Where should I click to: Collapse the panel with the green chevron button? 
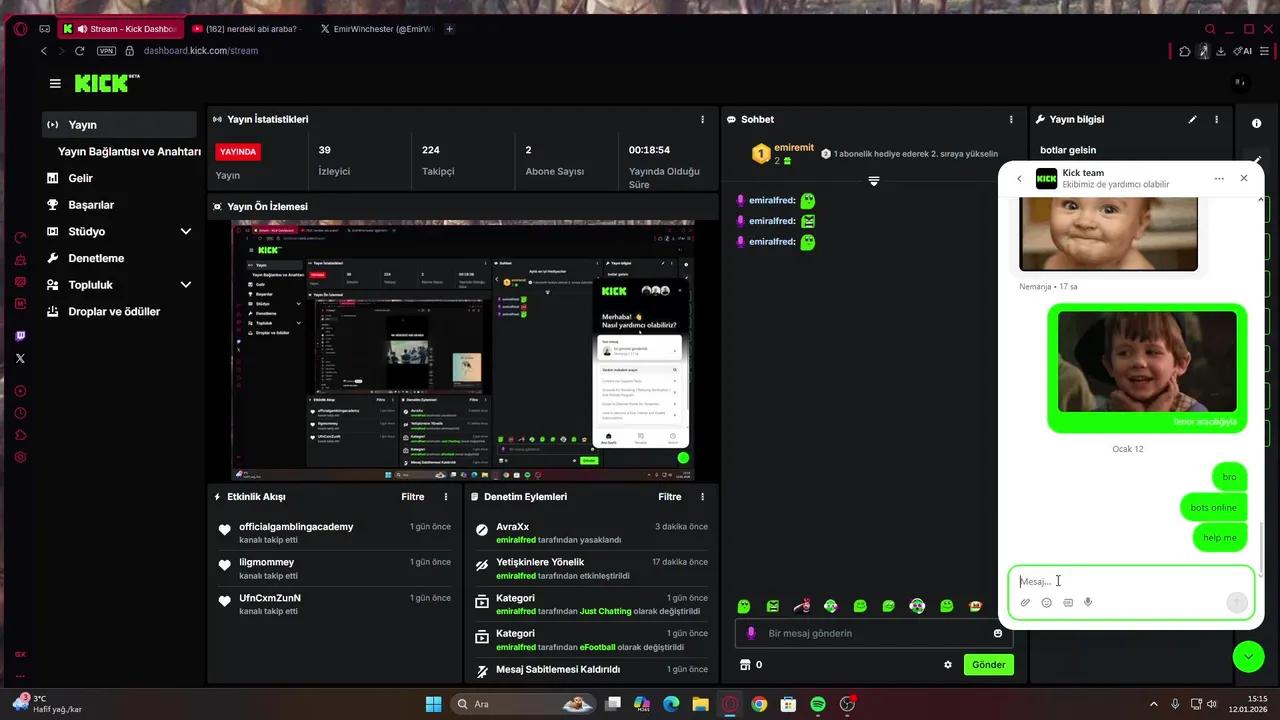tap(1248, 657)
